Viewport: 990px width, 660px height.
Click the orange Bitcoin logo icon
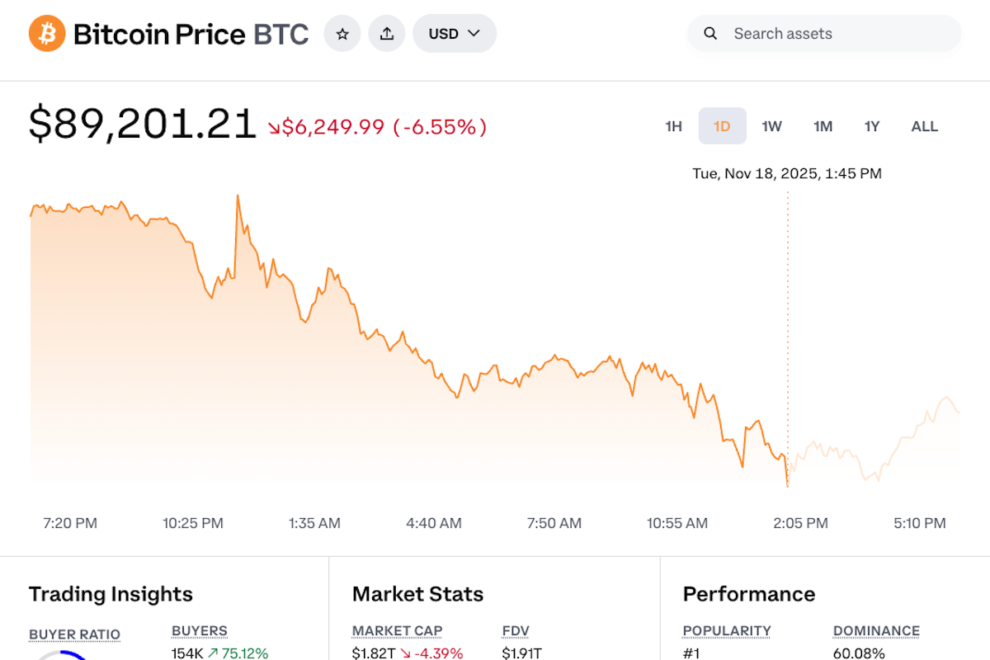(x=47, y=34)
